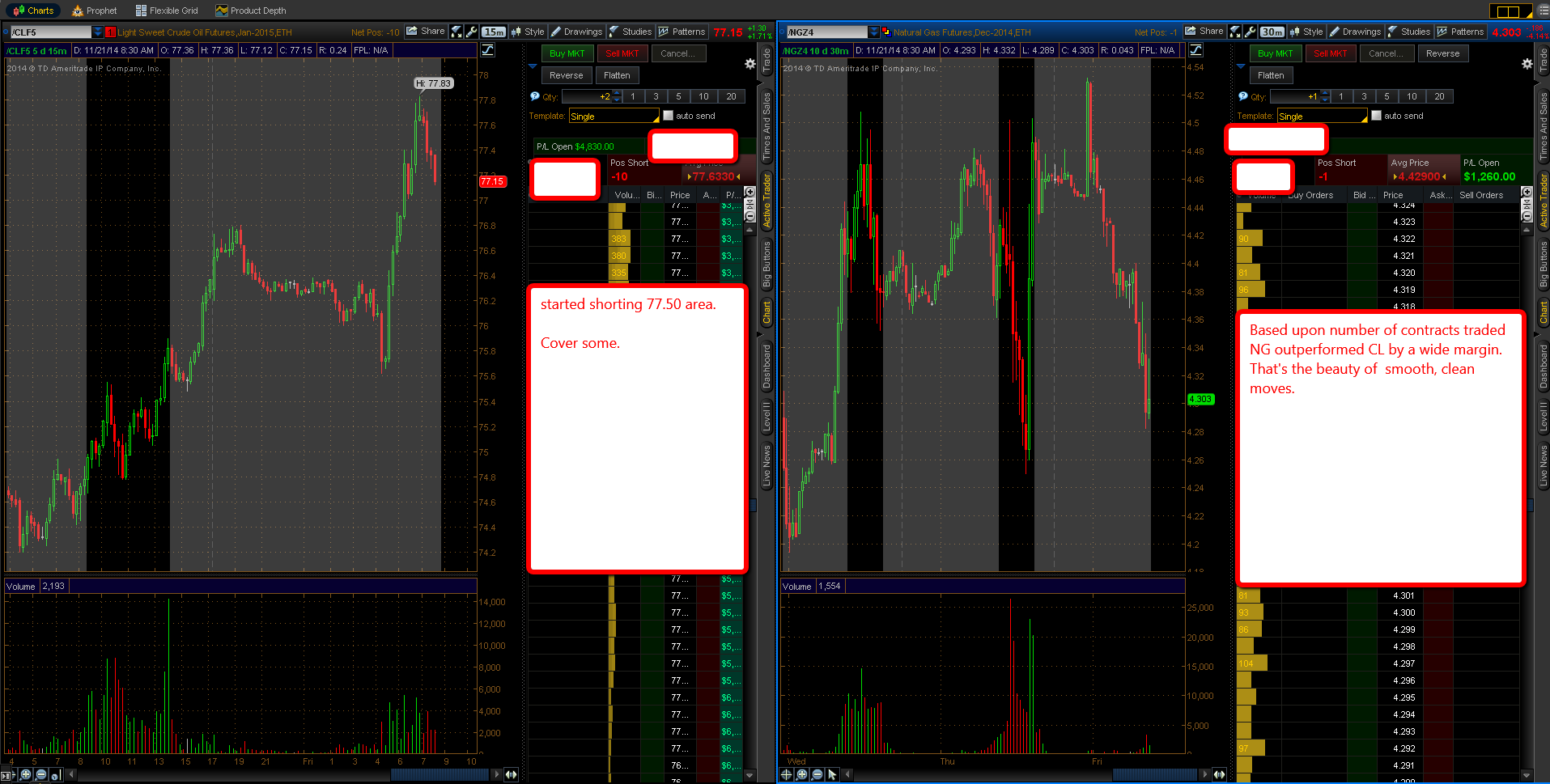Open chart settings wrench on CLF5 chart
The image size is (1550, 784).
coord(471,32)
